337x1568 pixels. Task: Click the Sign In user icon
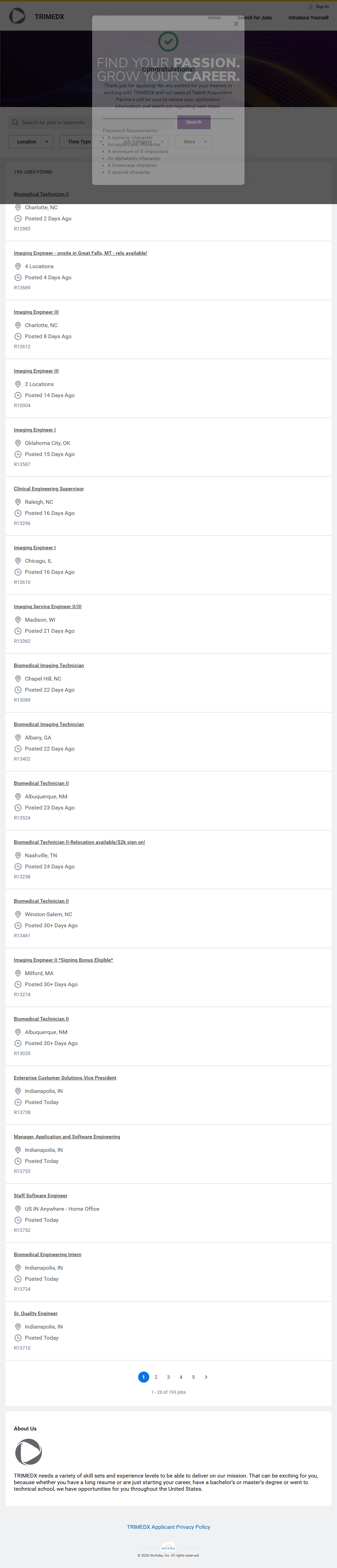311,7
